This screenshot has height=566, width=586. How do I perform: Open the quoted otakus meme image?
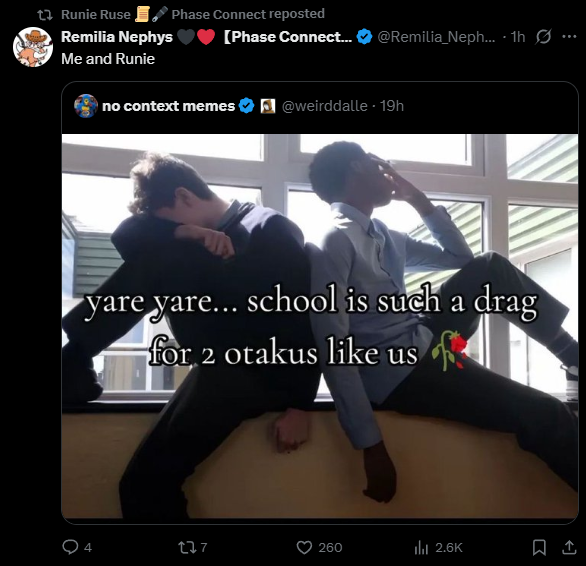320,326
